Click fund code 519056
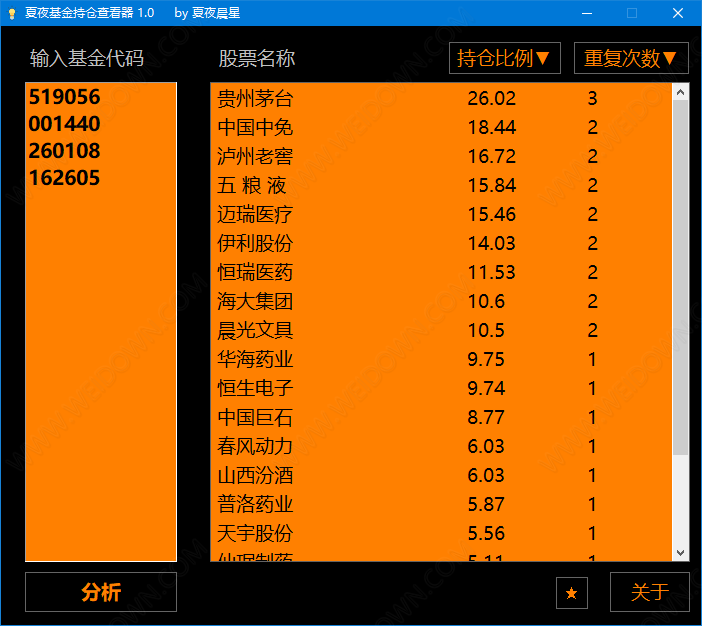Viewport: 702px width, 626px height. pos(64,97)
